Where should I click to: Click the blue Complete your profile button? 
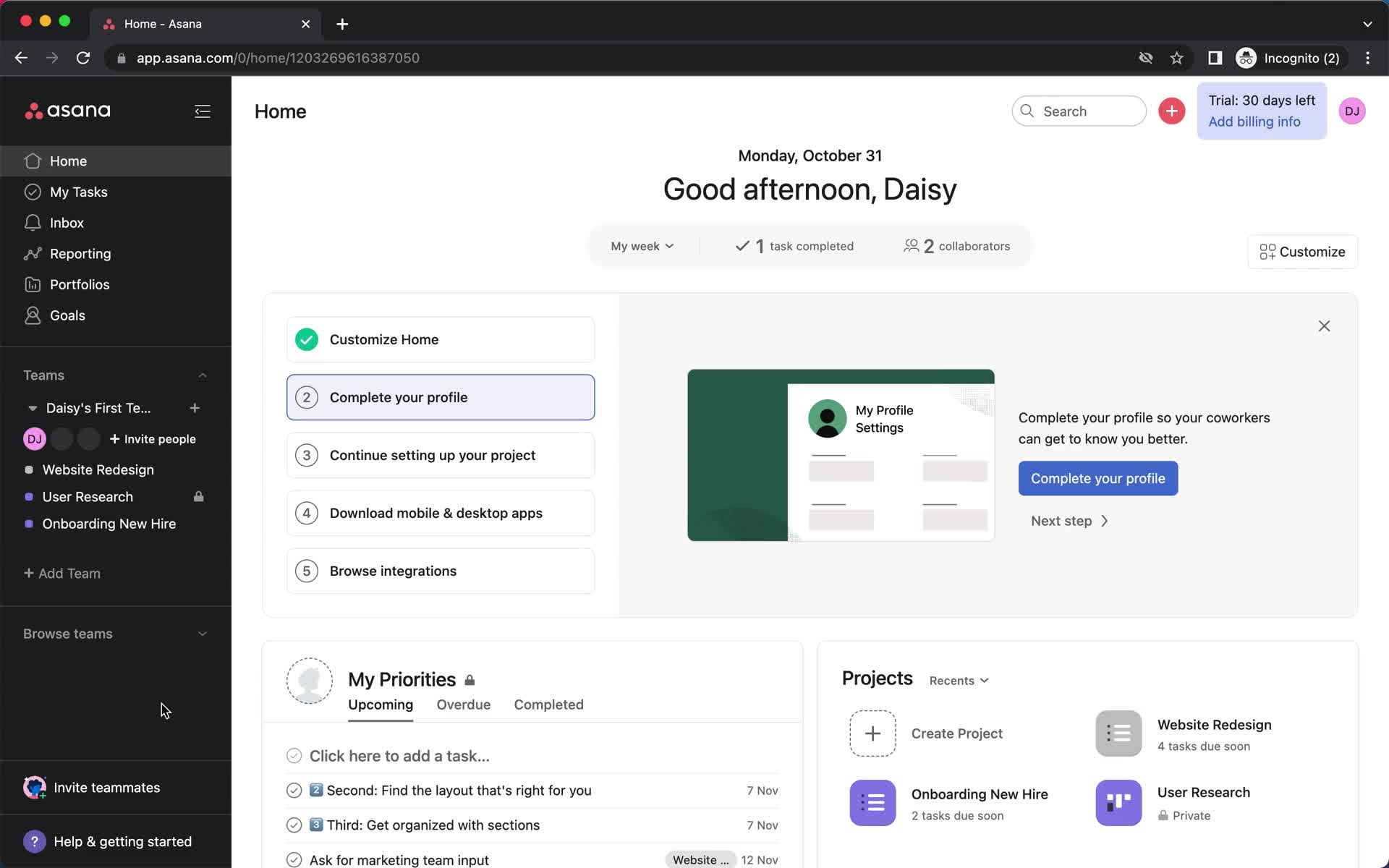[x=1097, y=478]
